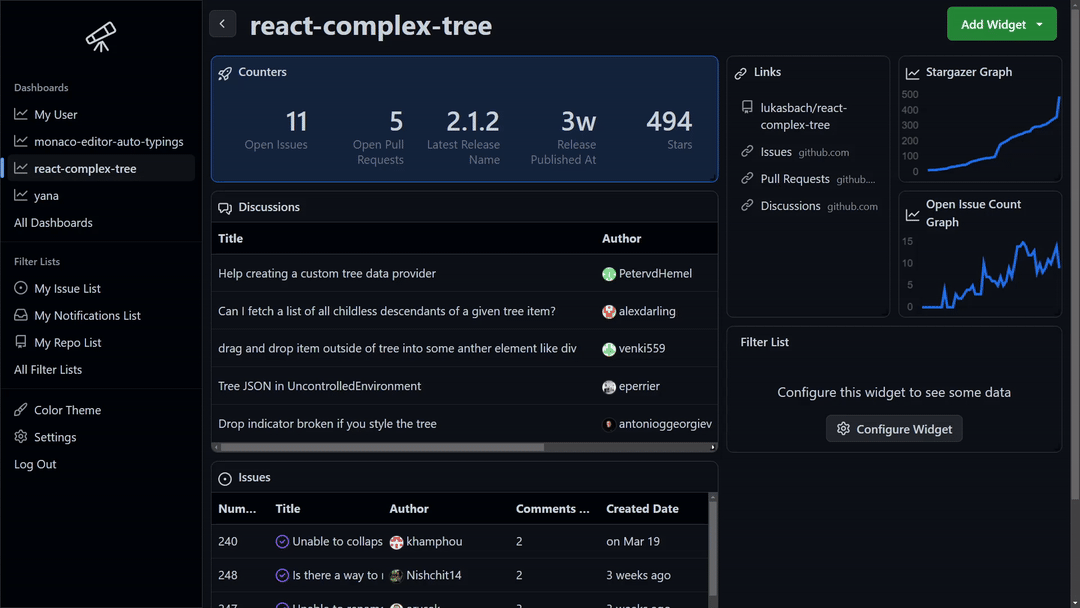Sort Discussions by Author column header
This screenshot has width=1080, height=608.
[x=621, y=238]
